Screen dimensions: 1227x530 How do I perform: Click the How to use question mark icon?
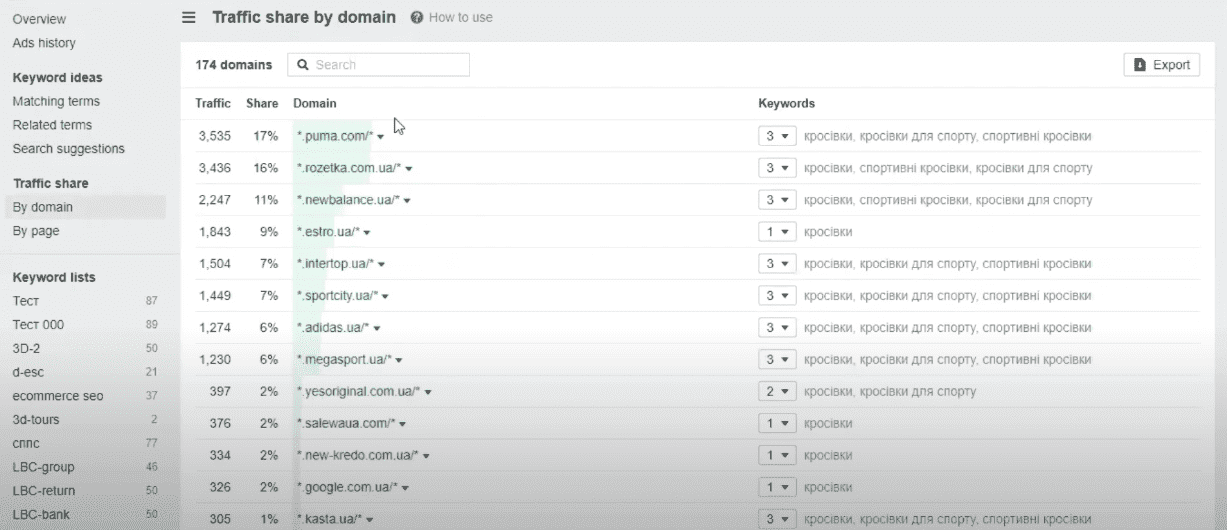pyautogui.click(x=416, y=18)
